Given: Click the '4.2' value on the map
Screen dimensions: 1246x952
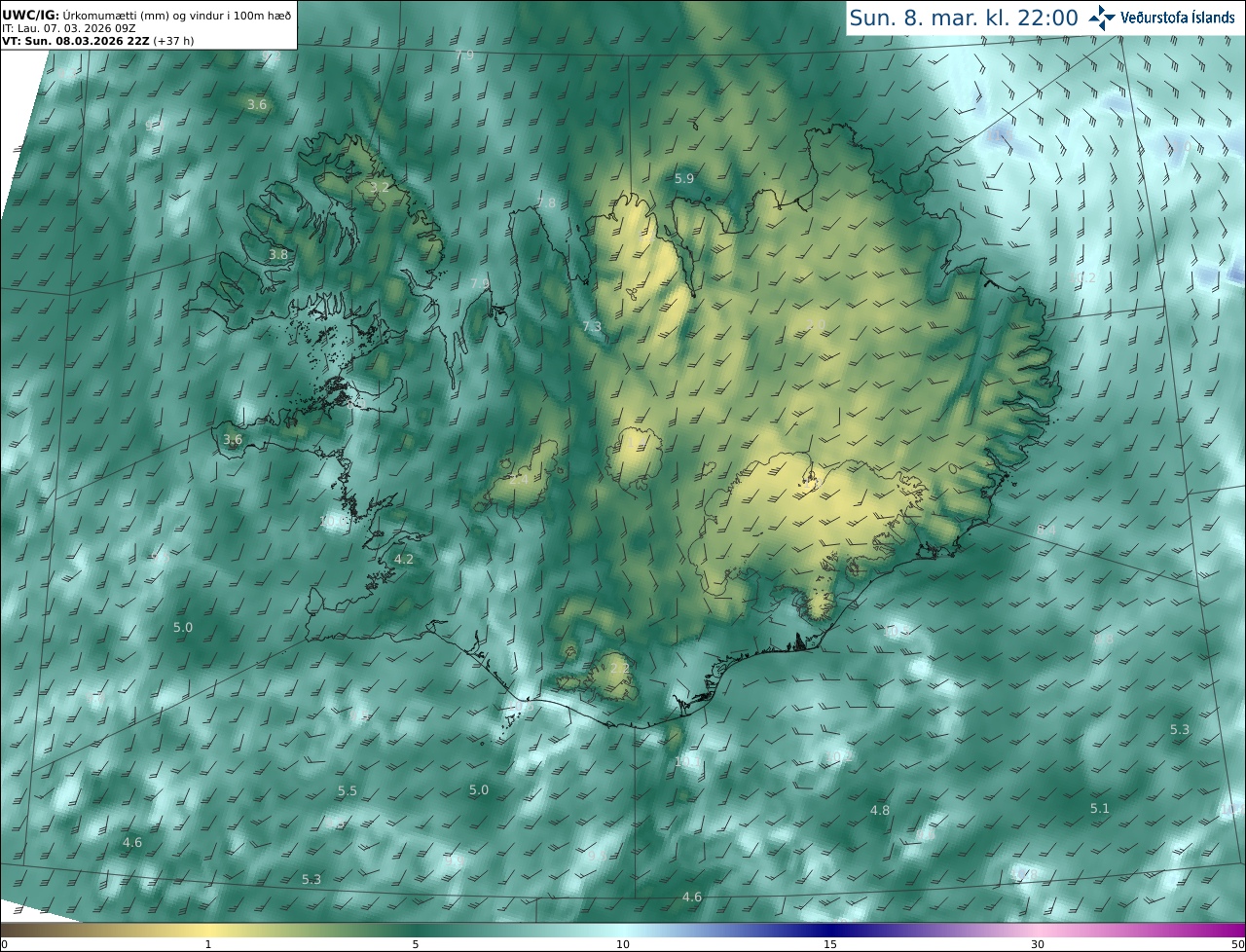Looking at the screenshot, I should point(404,560).
